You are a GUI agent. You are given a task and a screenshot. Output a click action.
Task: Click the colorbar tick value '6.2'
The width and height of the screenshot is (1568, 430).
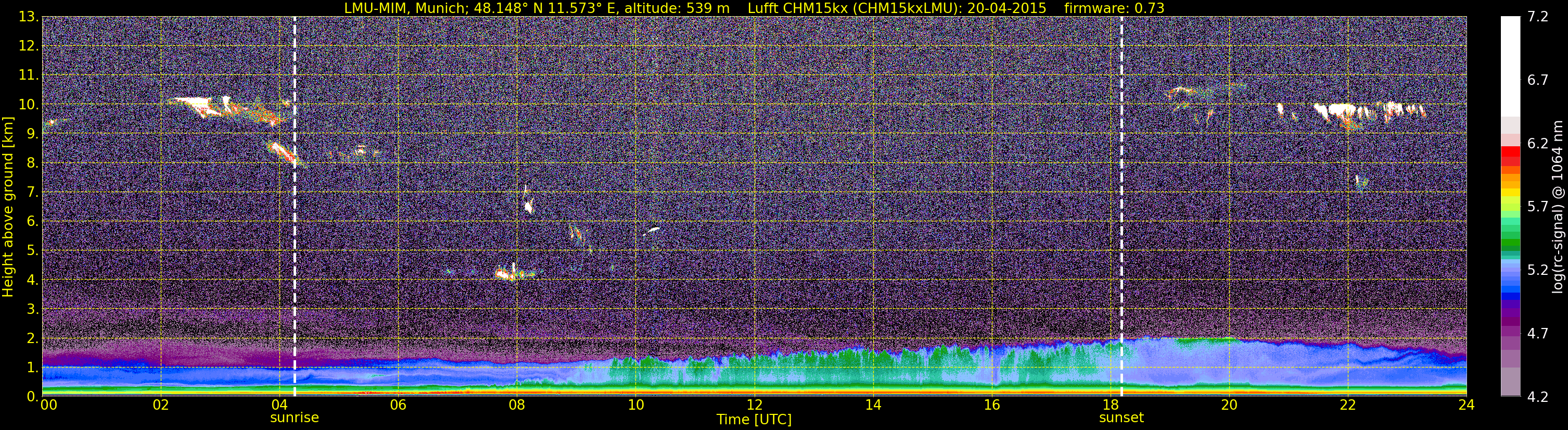click(x=1538, y=144)
